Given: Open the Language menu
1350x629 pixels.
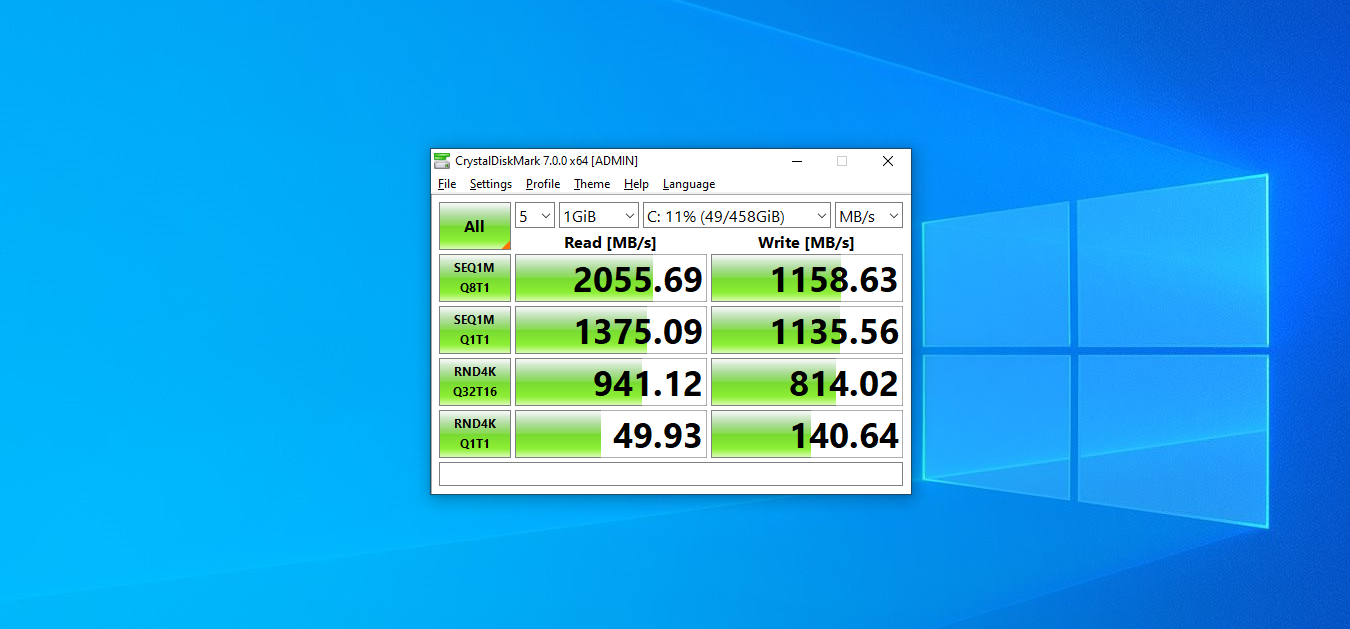Looking at the screenshot, I should click(689, 184).
